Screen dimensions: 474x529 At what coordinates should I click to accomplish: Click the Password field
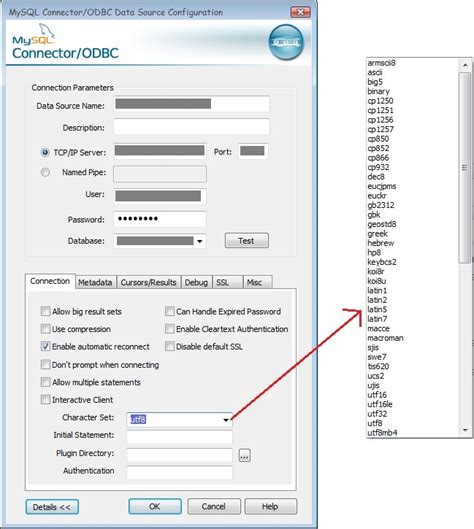(x=160, y=219)
